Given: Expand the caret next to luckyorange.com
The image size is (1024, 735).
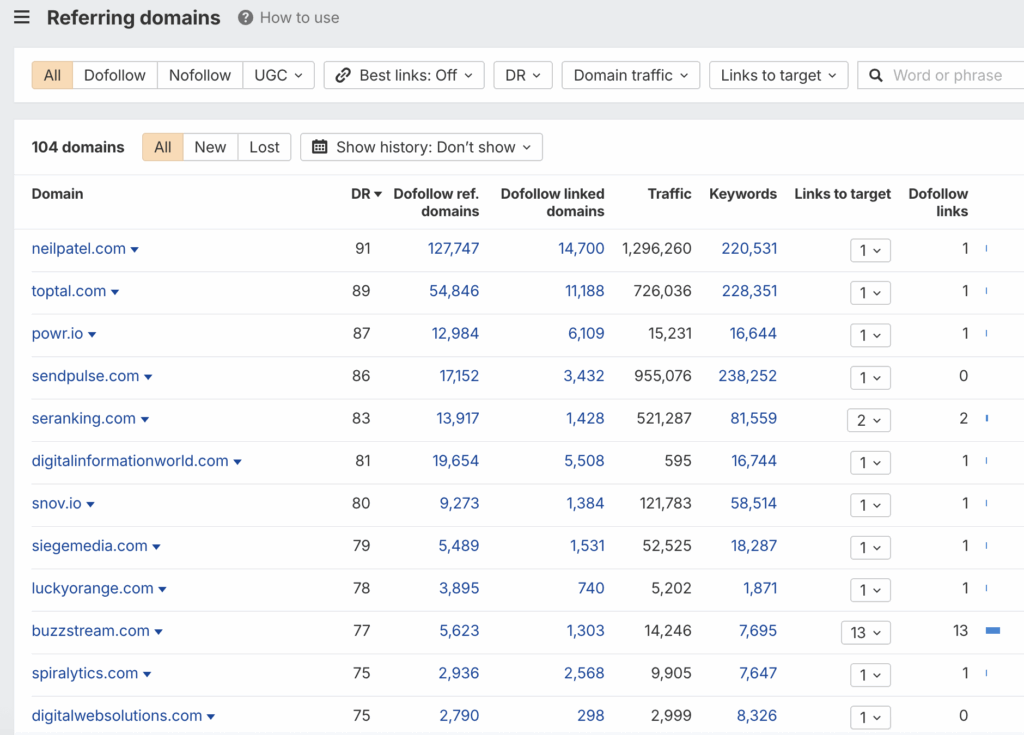Looking at the screenshot, I should 163,589.
